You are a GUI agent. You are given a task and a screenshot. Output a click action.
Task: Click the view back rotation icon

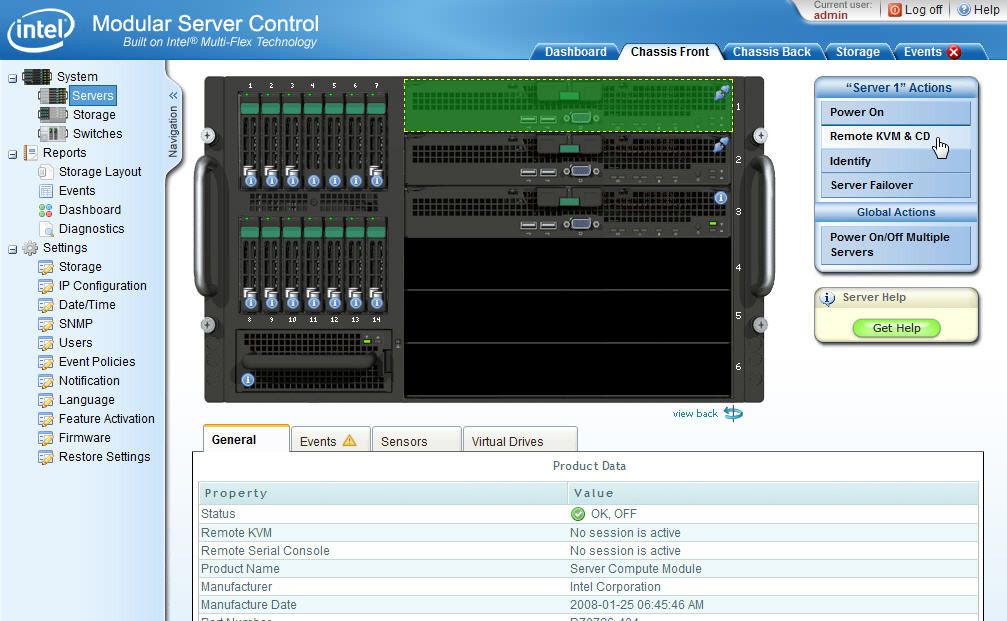click(732, 412)
